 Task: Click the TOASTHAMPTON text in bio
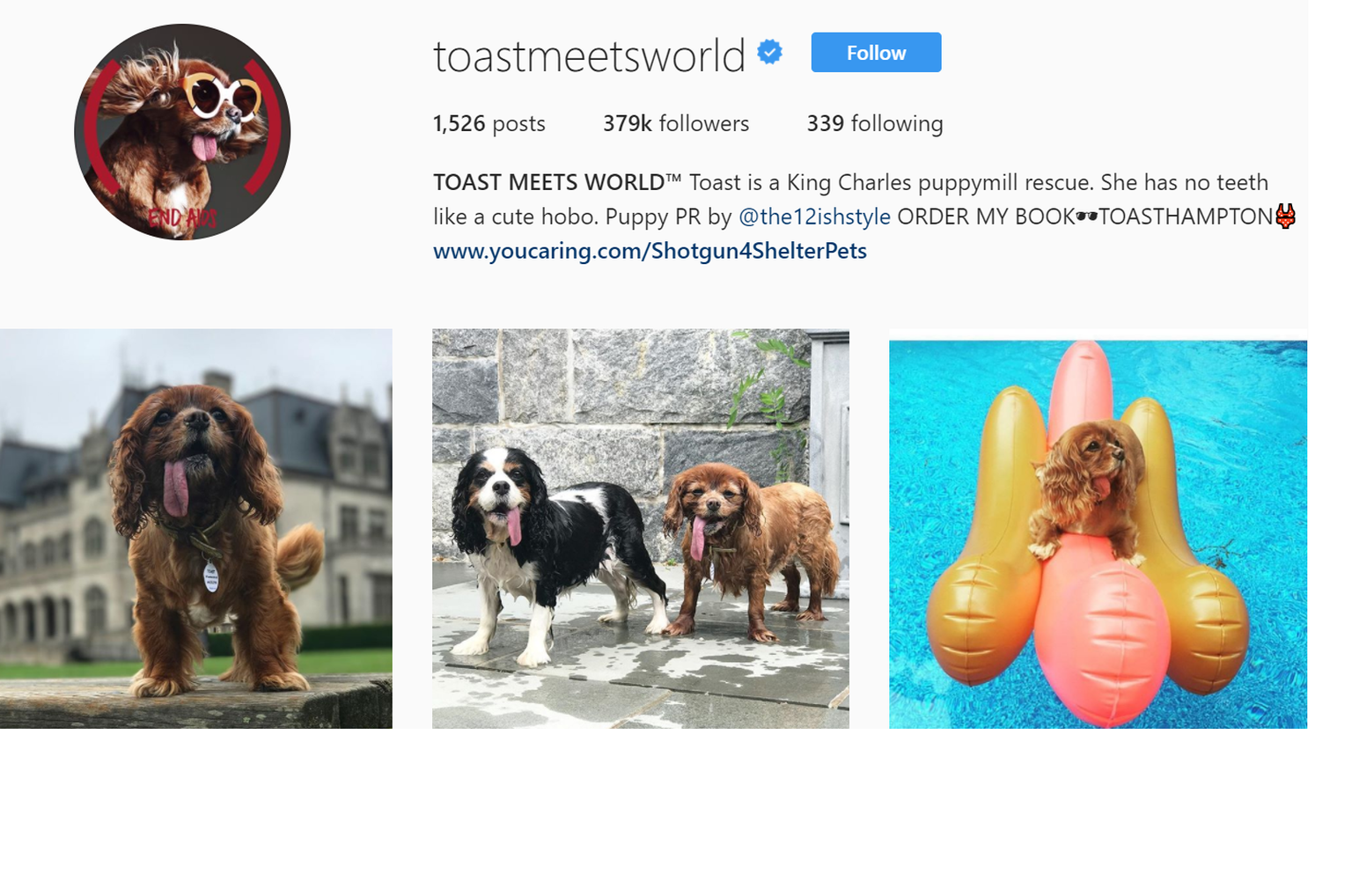tap(1186, 217)
